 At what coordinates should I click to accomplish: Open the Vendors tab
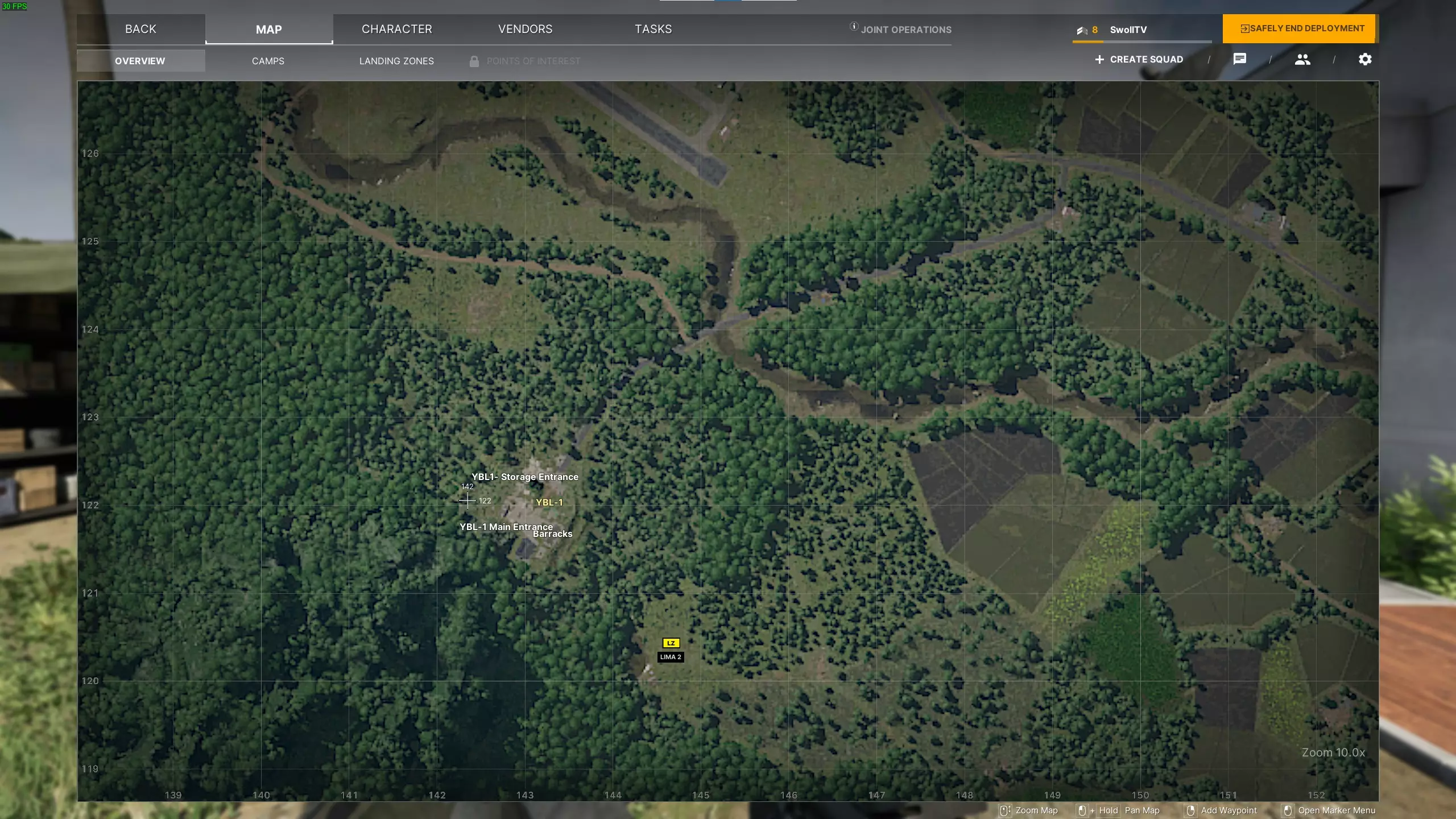[x=525, y=29]
